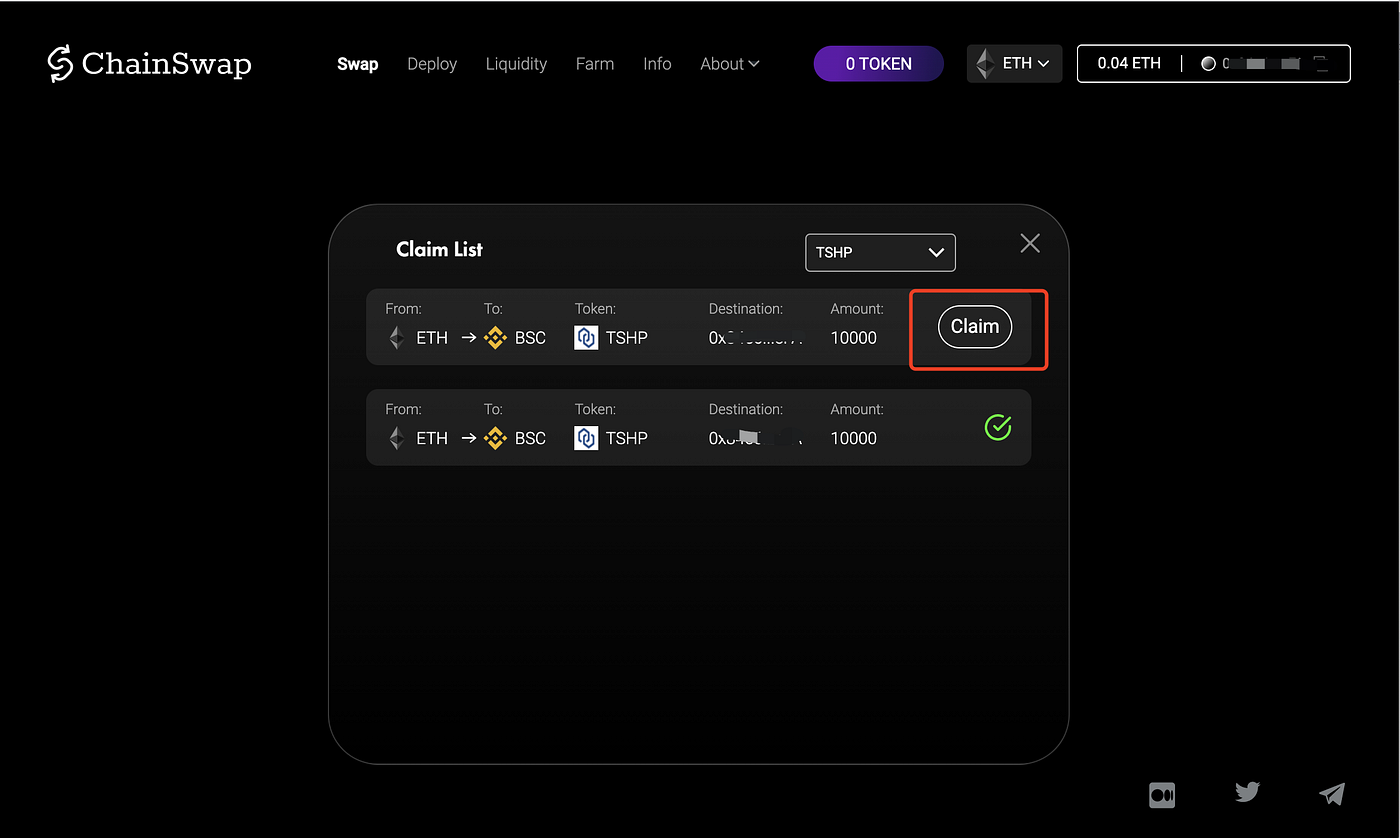Click the wallet avatar circle
Image resolution: width=1400 pixels, height=838 pixels.
tap(1208, 64)
